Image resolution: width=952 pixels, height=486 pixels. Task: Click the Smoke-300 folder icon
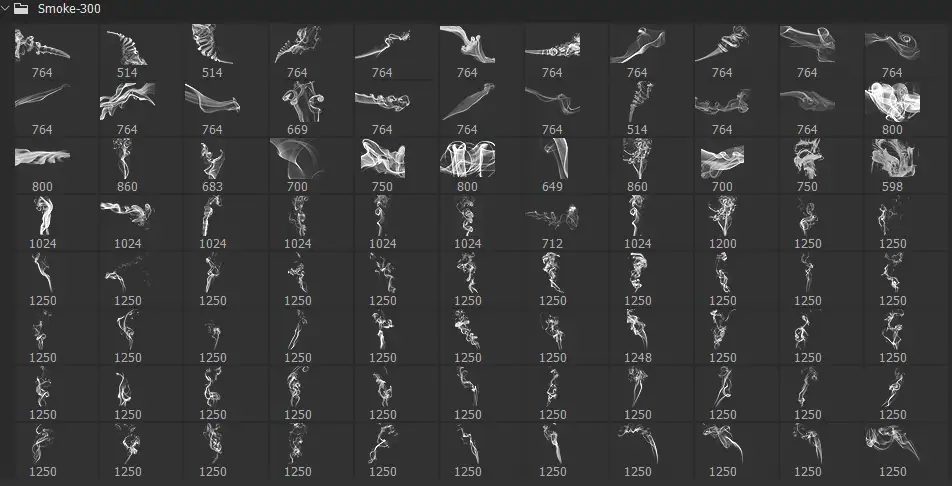click(21, 9)
